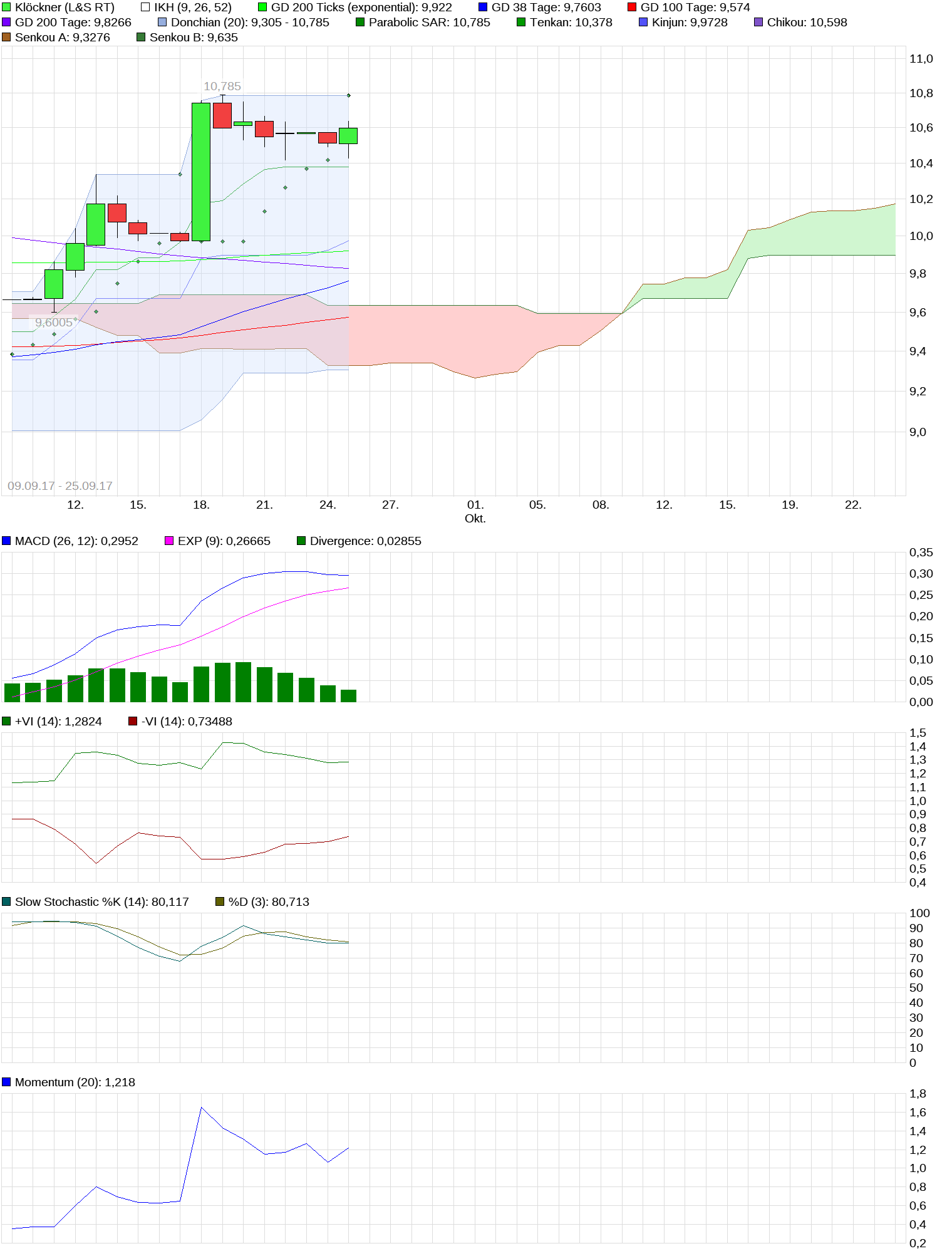Viewport: 952px width, 1256px height.
Task: Click the green Tenkan legend swatch
Action: tap(521, 23)
